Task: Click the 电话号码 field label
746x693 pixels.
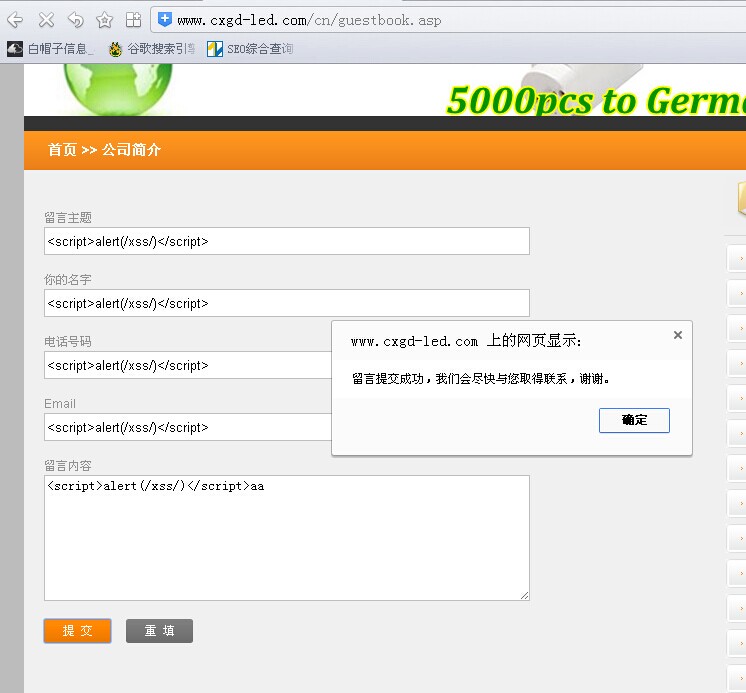Action: pos(68,342)
